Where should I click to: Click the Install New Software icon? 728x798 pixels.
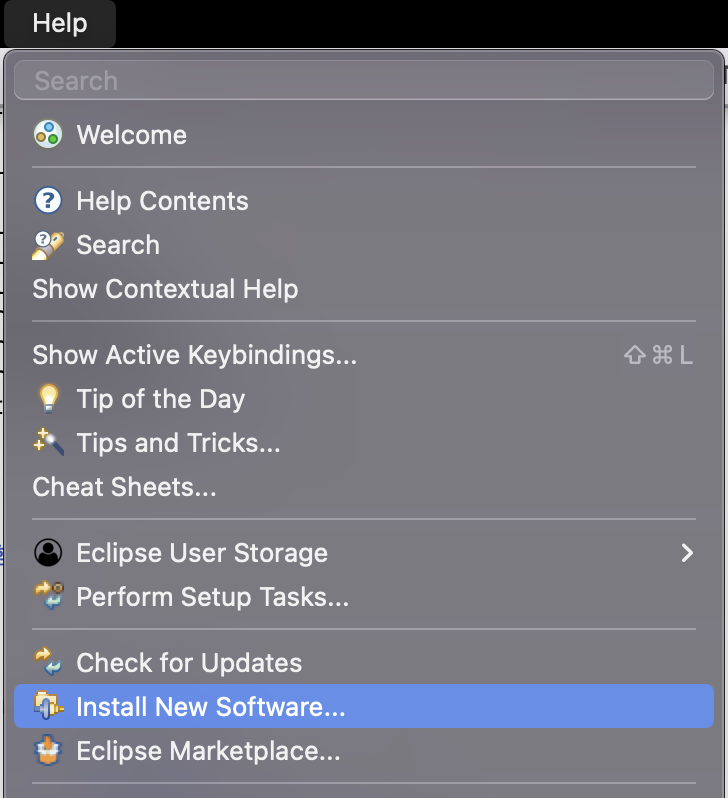tap(48, 707)
